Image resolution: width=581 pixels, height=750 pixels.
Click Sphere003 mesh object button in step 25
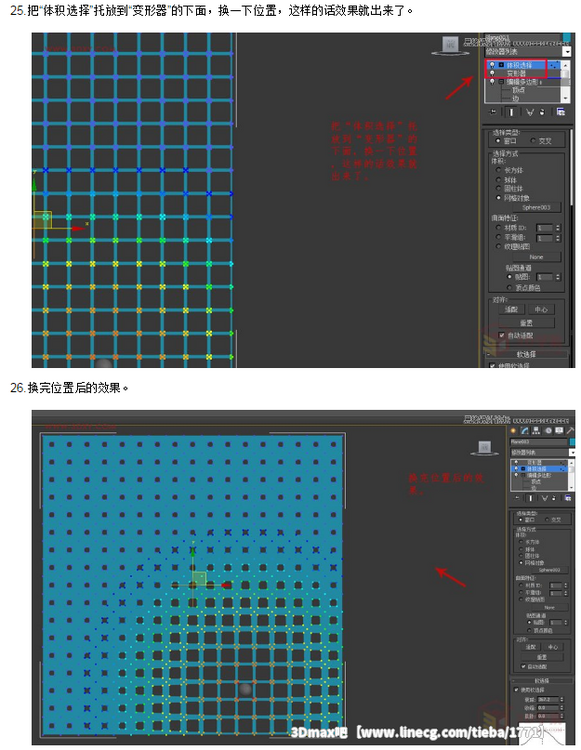point(536,208)
